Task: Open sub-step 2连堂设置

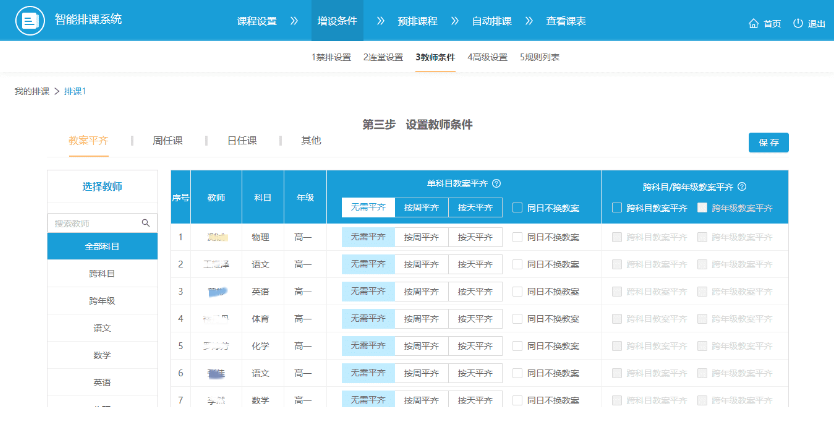Action: [x=383, y=57]
